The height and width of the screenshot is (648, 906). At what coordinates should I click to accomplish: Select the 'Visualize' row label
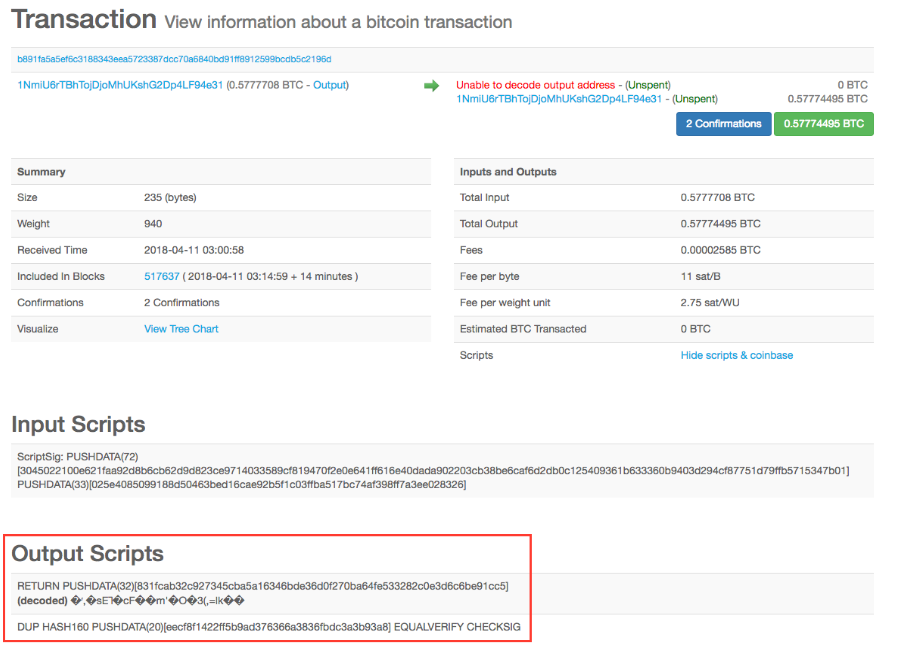tap(38, 329)
